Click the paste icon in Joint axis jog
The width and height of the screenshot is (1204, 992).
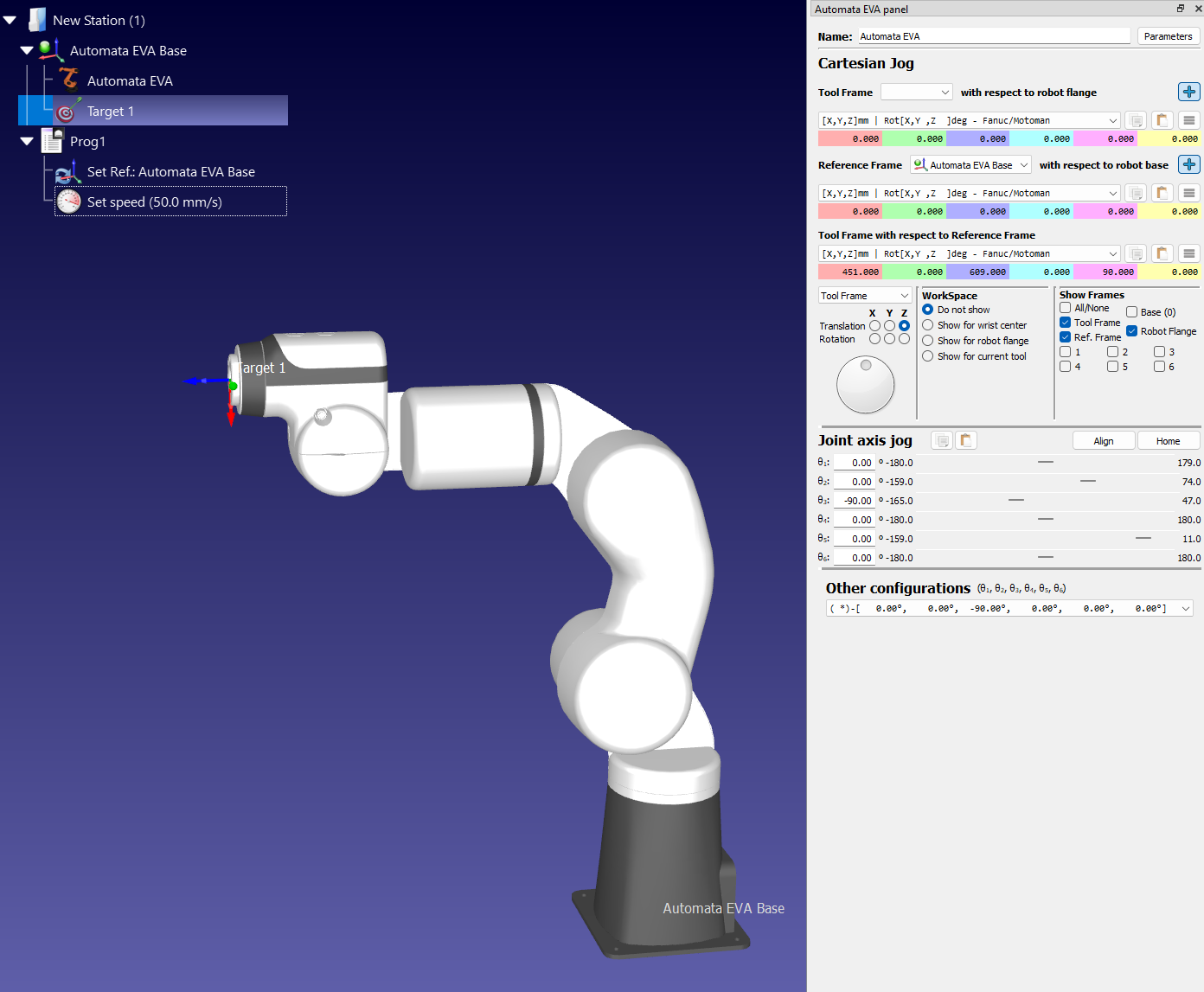coord(966,440)
